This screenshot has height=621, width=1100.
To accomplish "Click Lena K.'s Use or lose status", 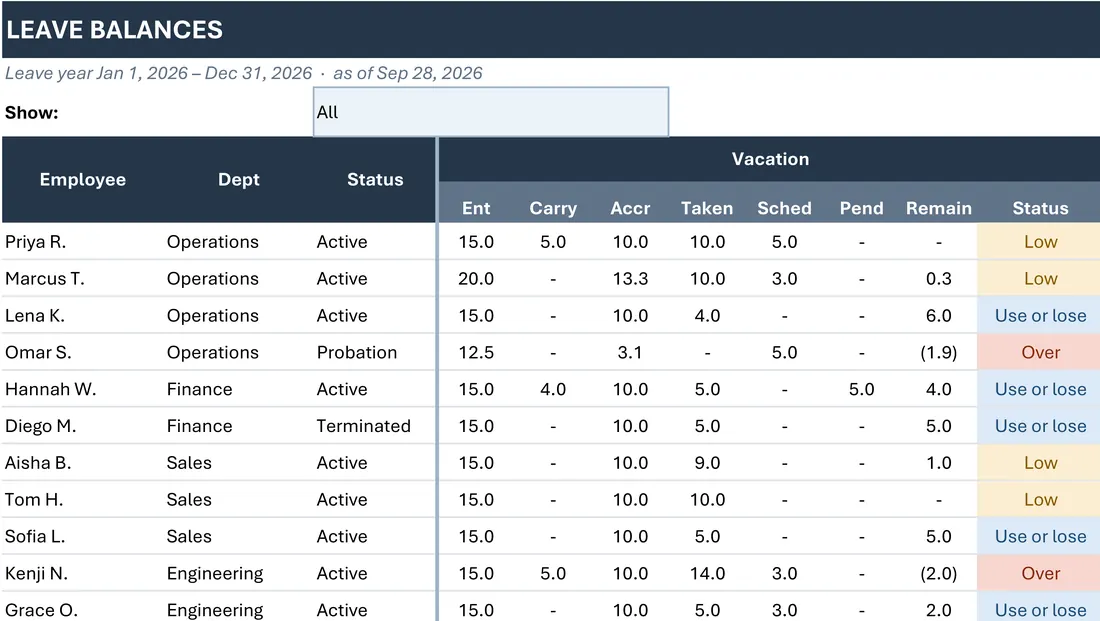I will [x=1040, y=316].
